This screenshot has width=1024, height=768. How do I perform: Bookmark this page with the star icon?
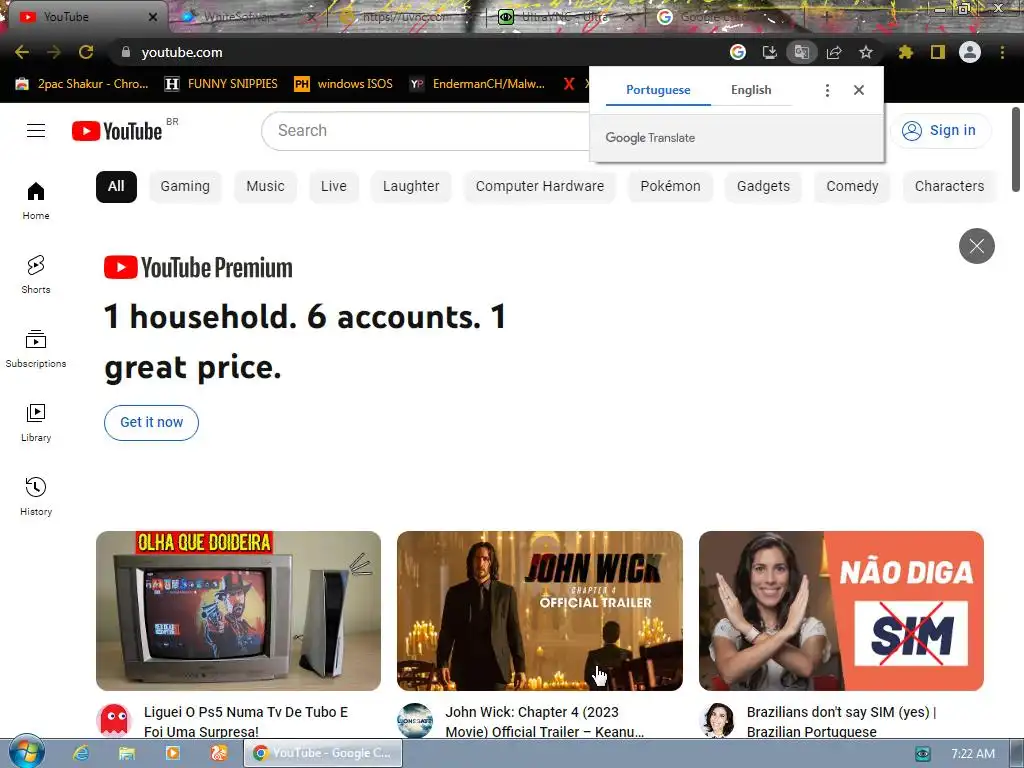866,52
